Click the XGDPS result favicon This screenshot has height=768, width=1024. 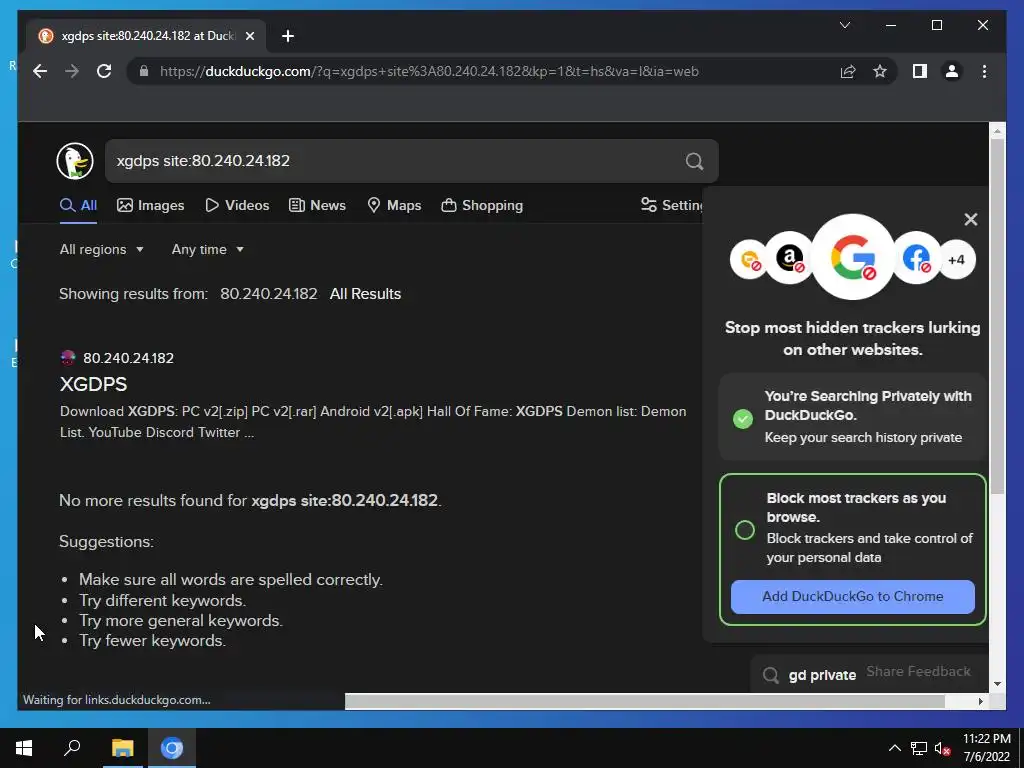[x=68, y=357]
